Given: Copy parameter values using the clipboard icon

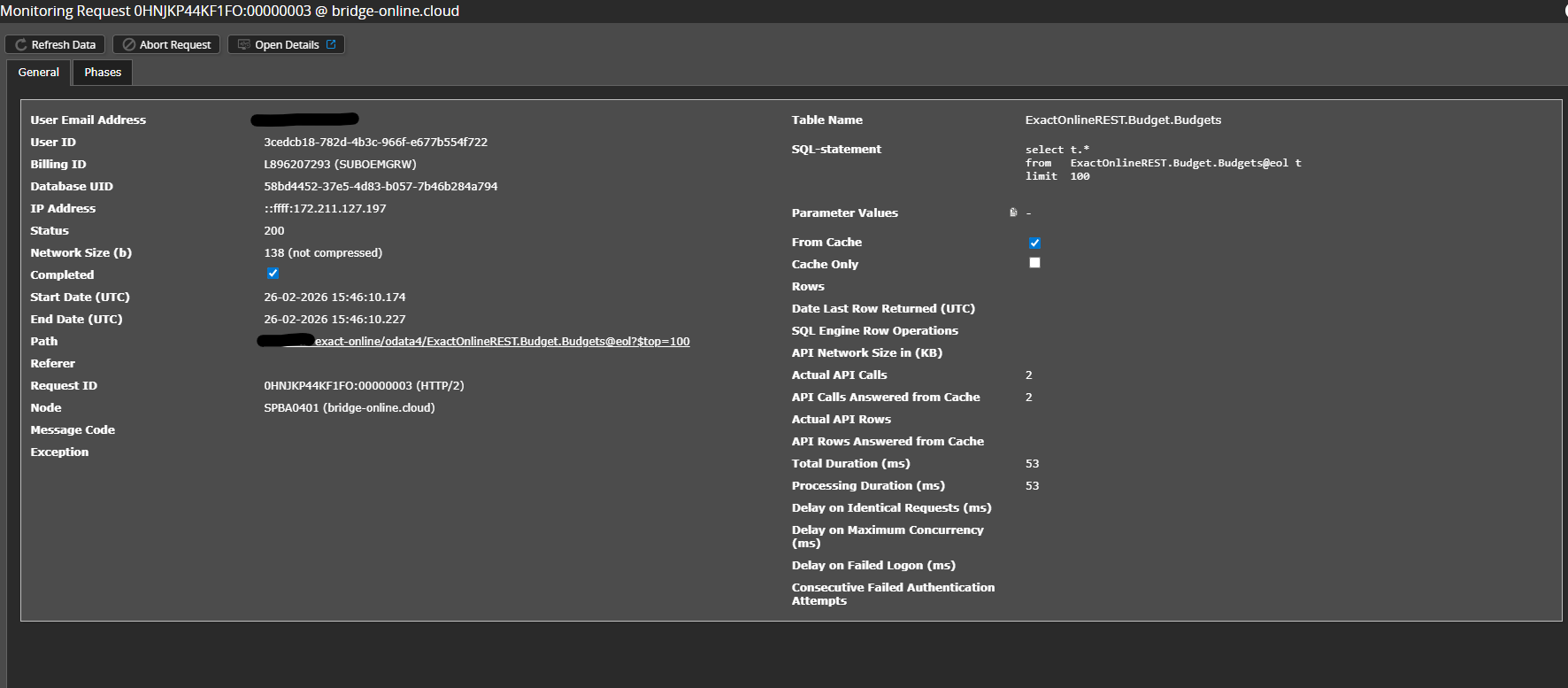Looking at the screenshot, I should coord(1013,213).
